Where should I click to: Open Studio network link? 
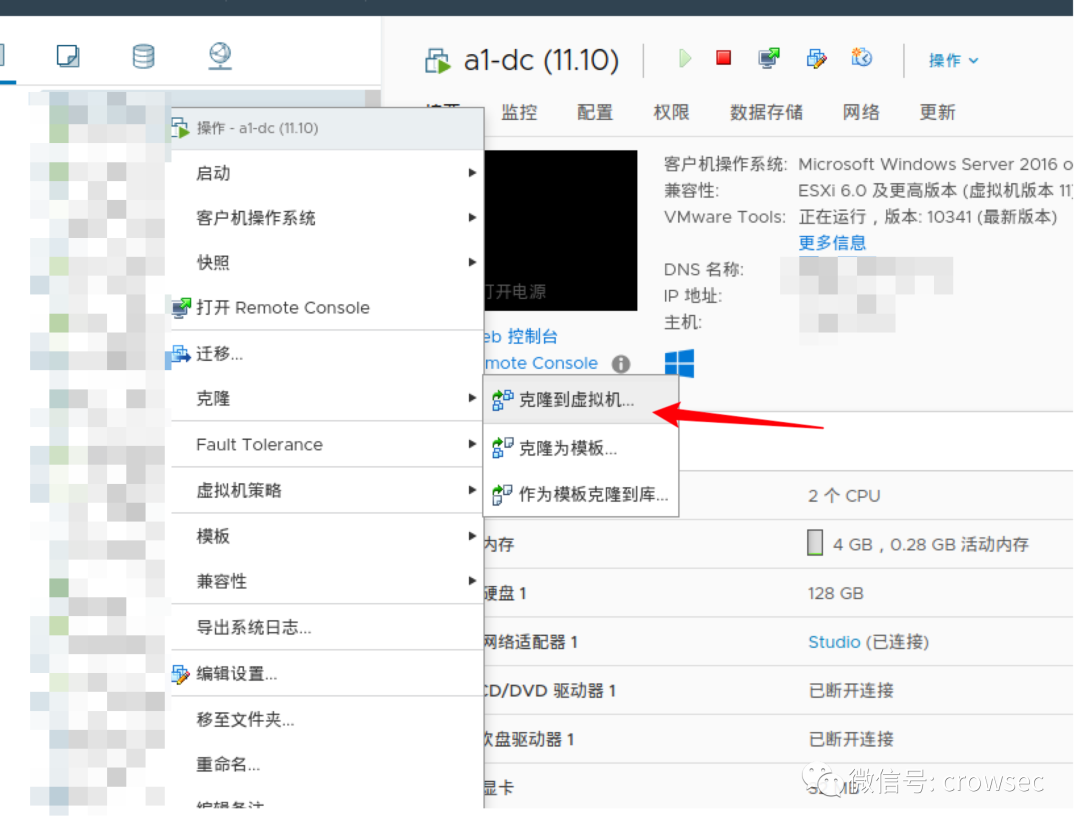click(x=834, y=642)
